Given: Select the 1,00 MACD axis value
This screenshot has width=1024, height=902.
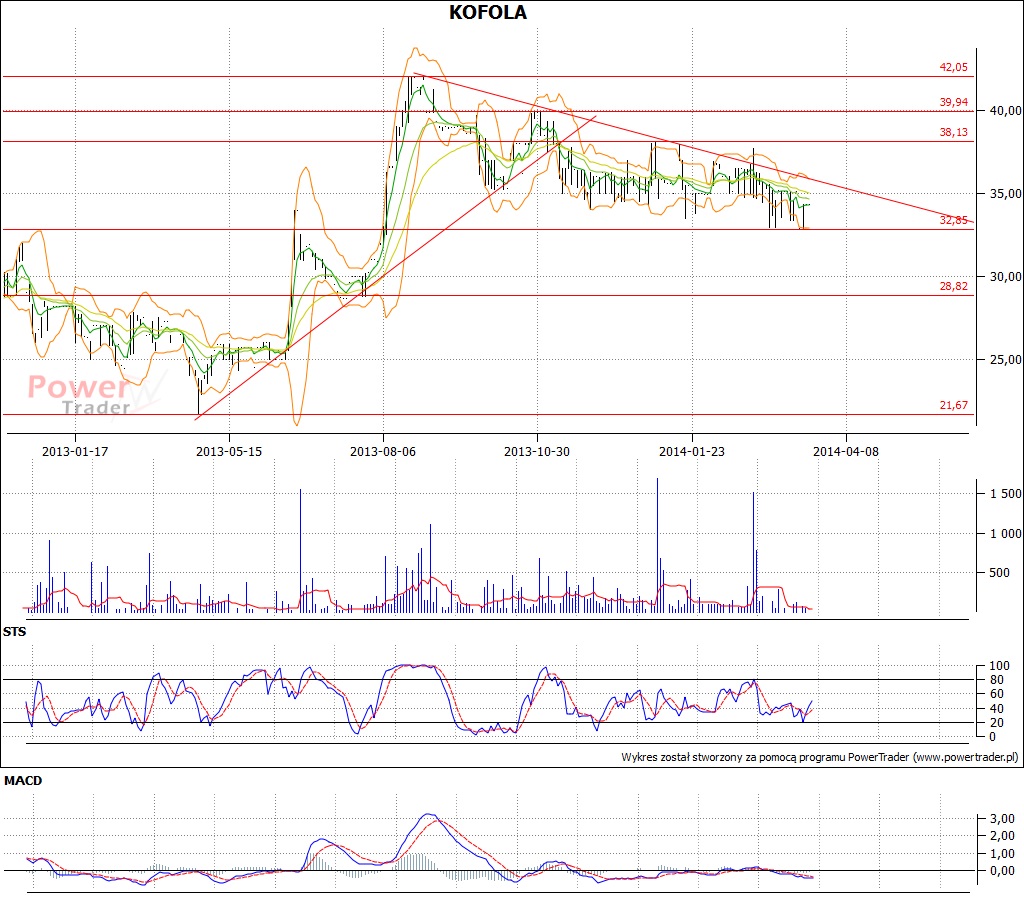Looking at the screenshot, I should [1002, 853].
